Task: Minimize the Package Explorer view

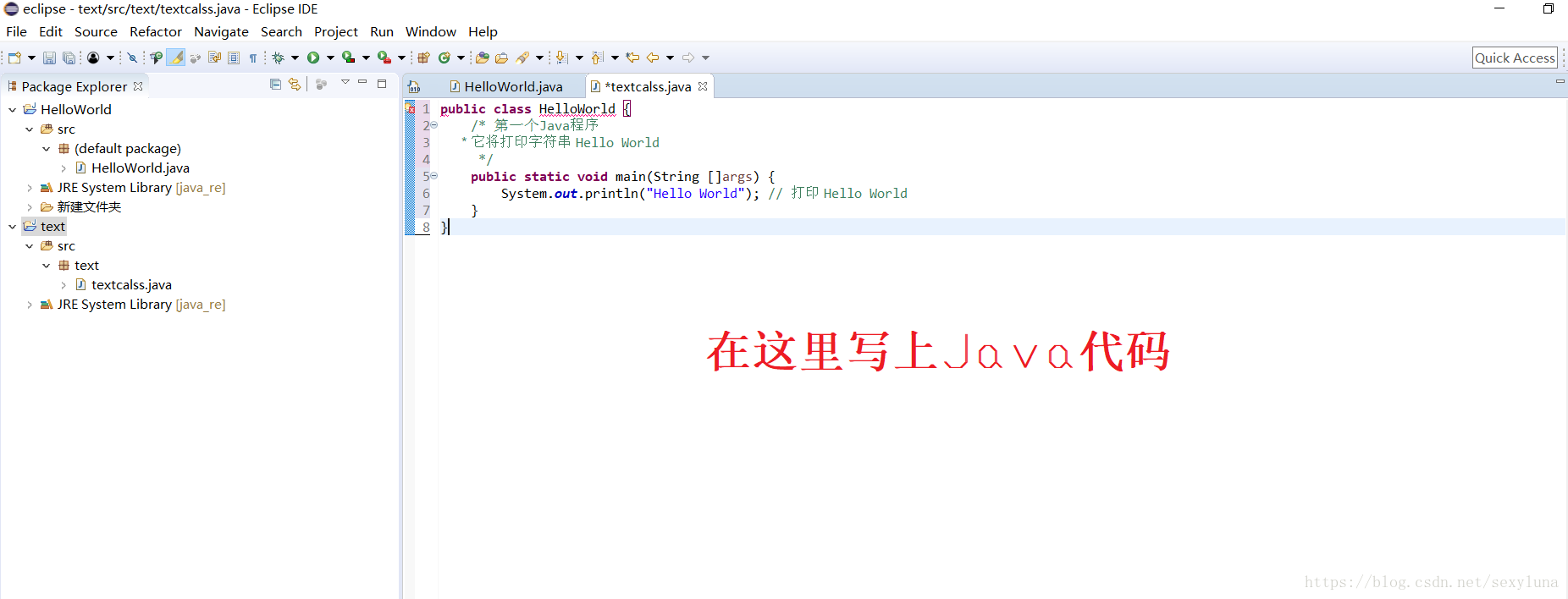Action: point(362,82)
